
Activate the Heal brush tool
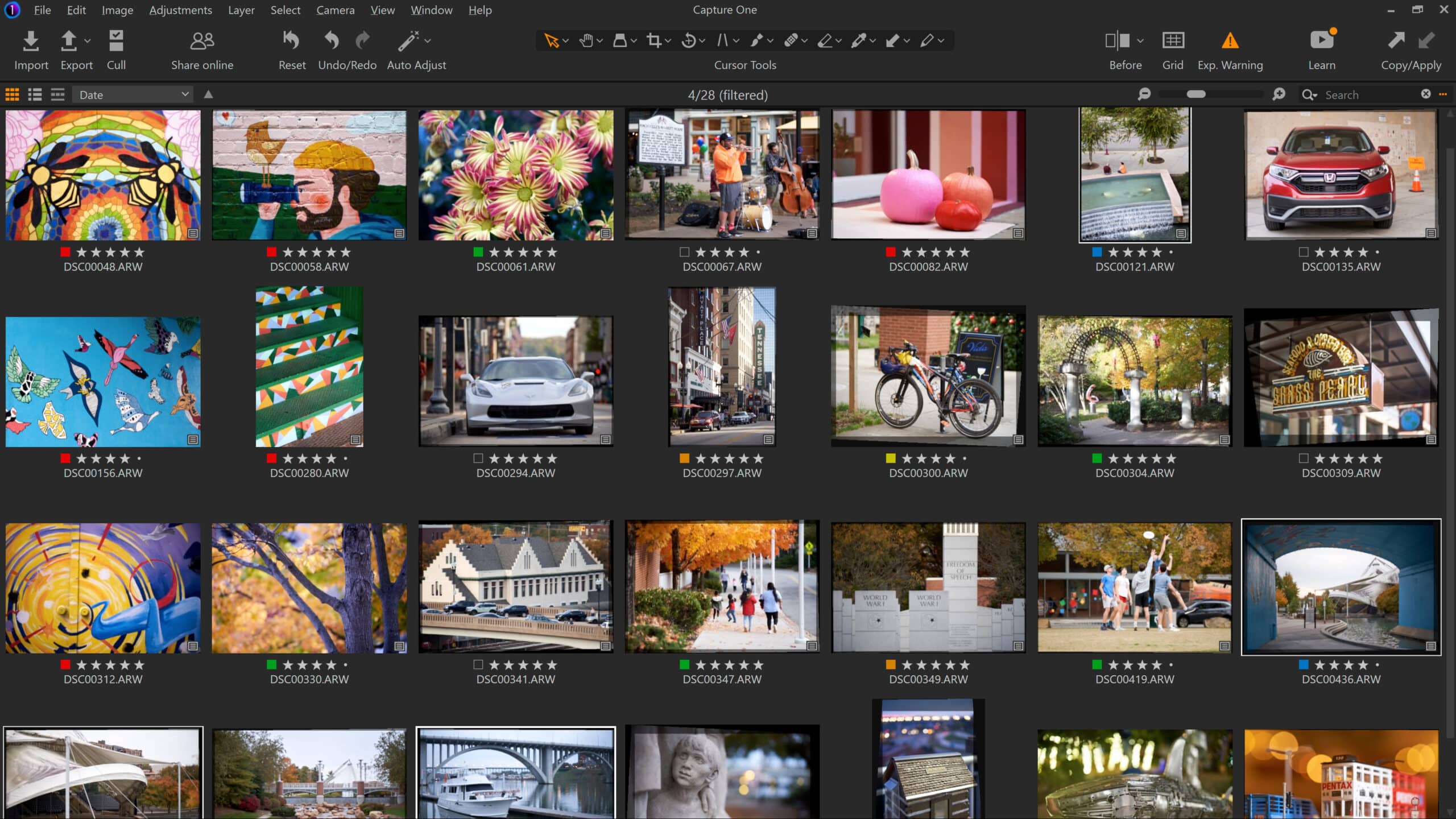tap(792, 40)
